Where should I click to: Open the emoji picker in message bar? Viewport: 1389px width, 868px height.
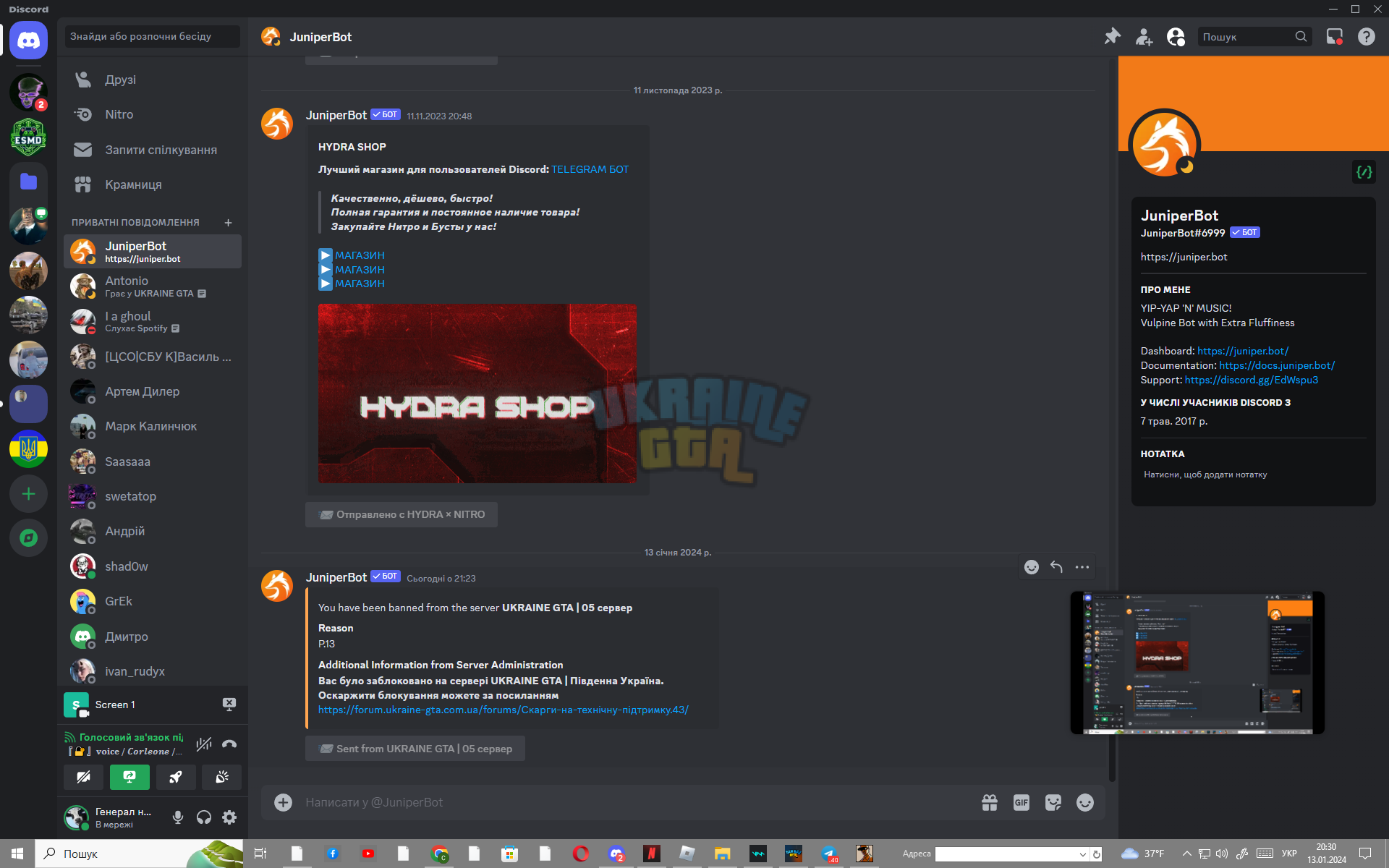pos(1085,802)
